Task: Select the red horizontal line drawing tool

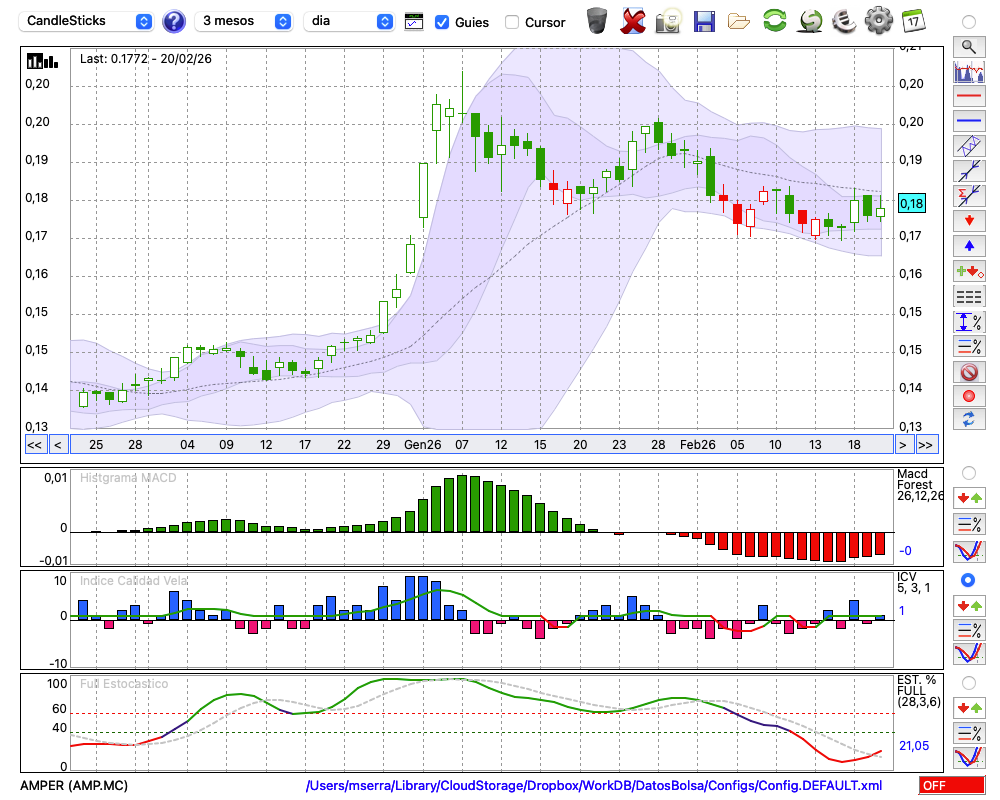Action: [968, 97]
